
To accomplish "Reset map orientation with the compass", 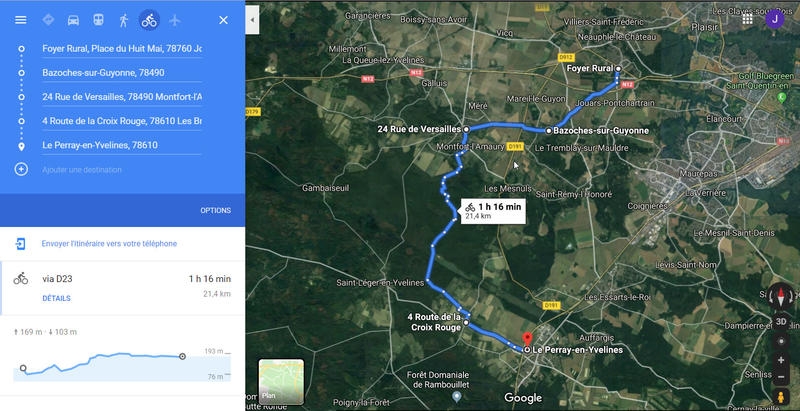I will [x=781, y=296].
